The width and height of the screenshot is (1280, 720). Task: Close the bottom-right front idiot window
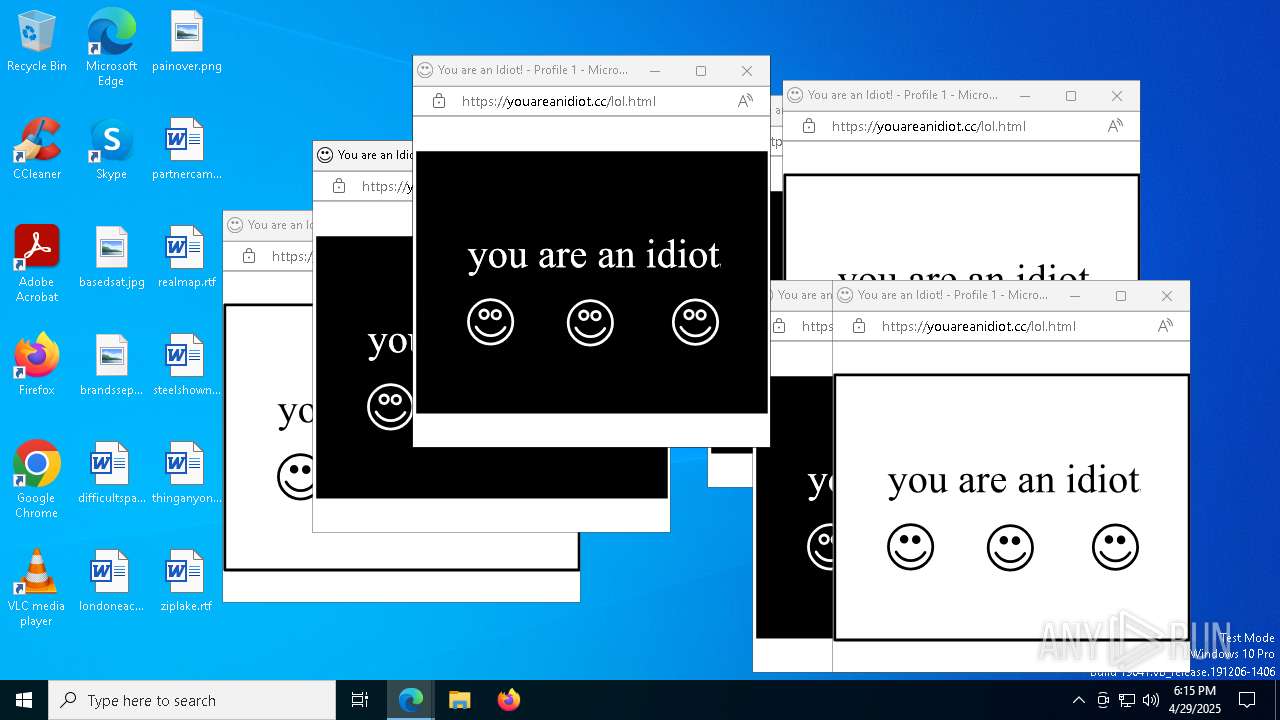[x=1167, y=295]
